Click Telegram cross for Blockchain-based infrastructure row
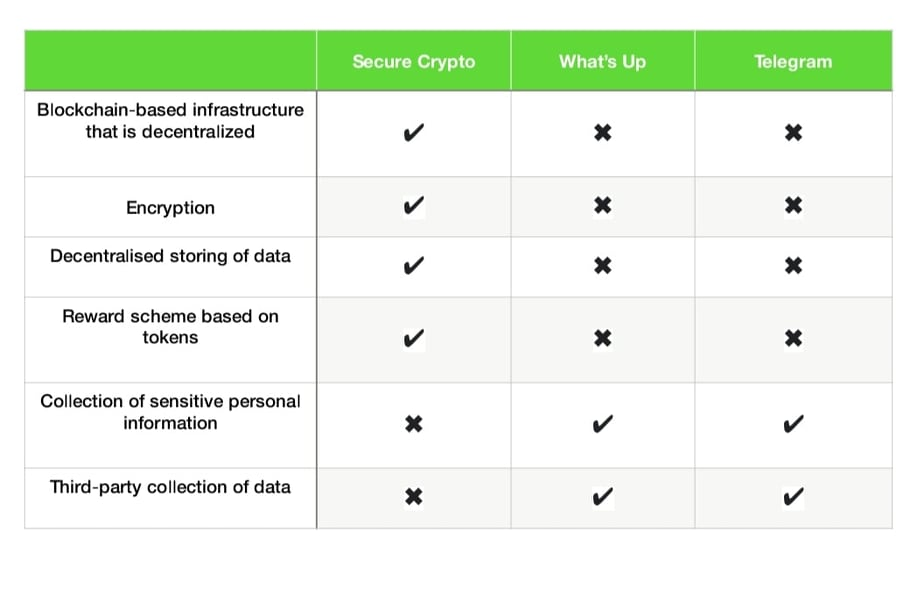Viewport: 919px width, 597px height. [793, 133]
